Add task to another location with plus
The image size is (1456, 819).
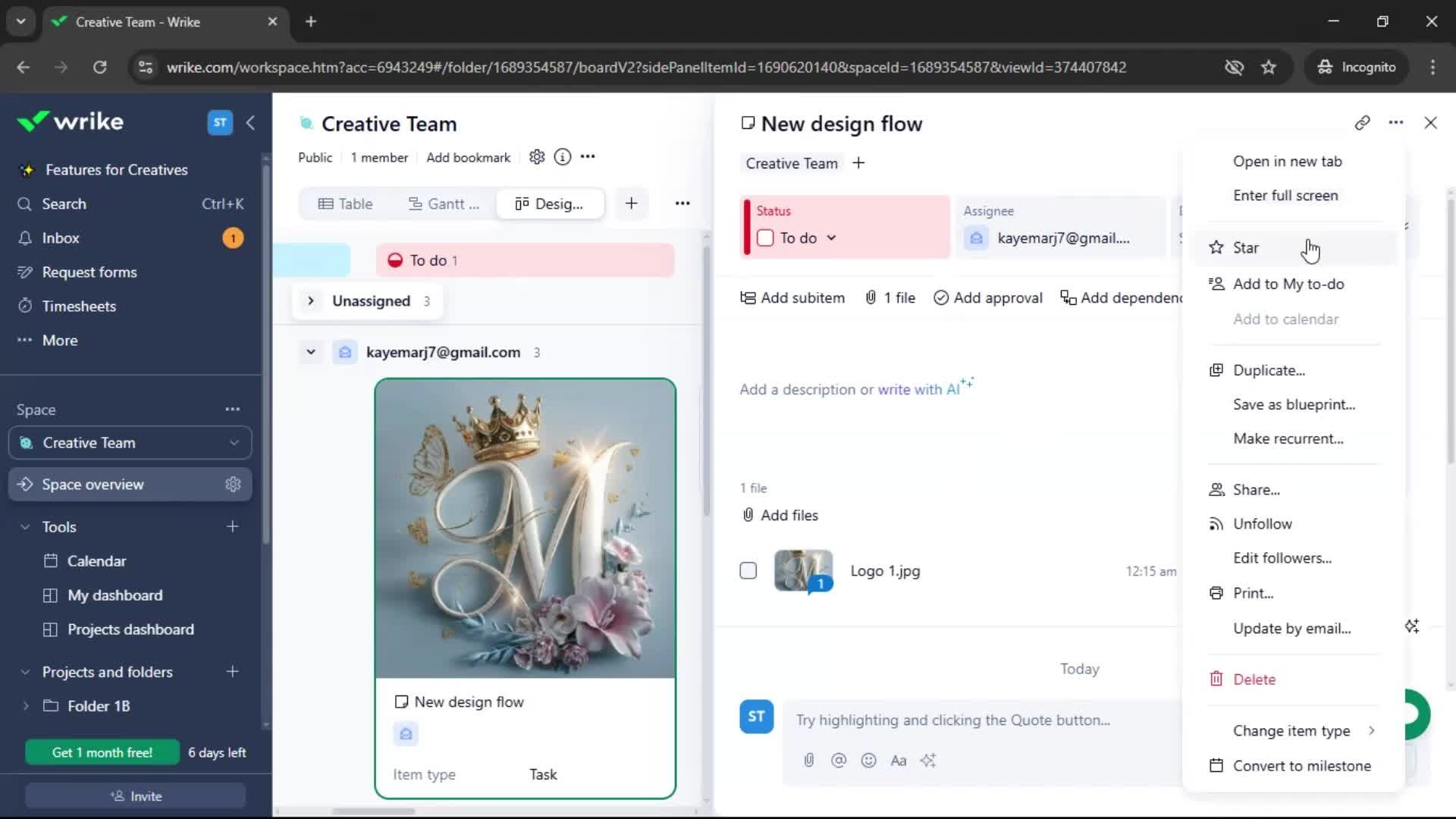pos(858,163)
